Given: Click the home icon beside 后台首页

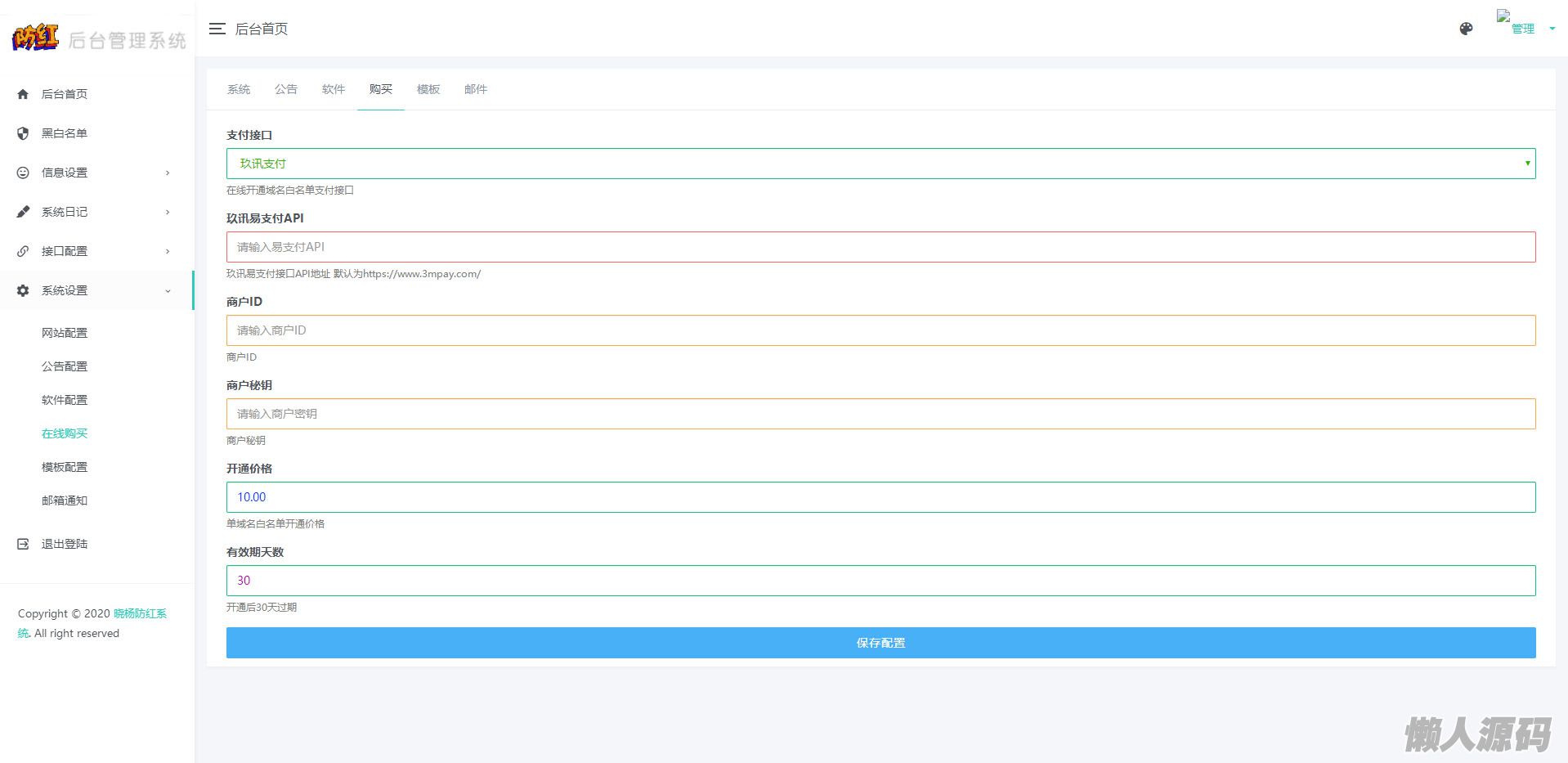Looking at the screenshot, I should coord(23,94).
